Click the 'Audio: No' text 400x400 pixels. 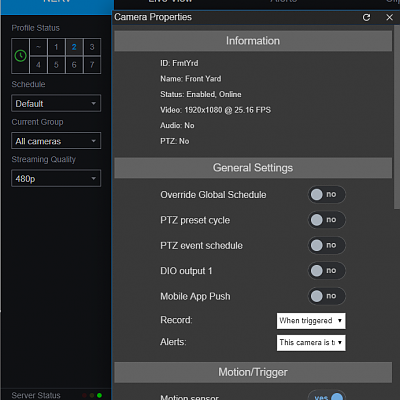click(177, 125)
